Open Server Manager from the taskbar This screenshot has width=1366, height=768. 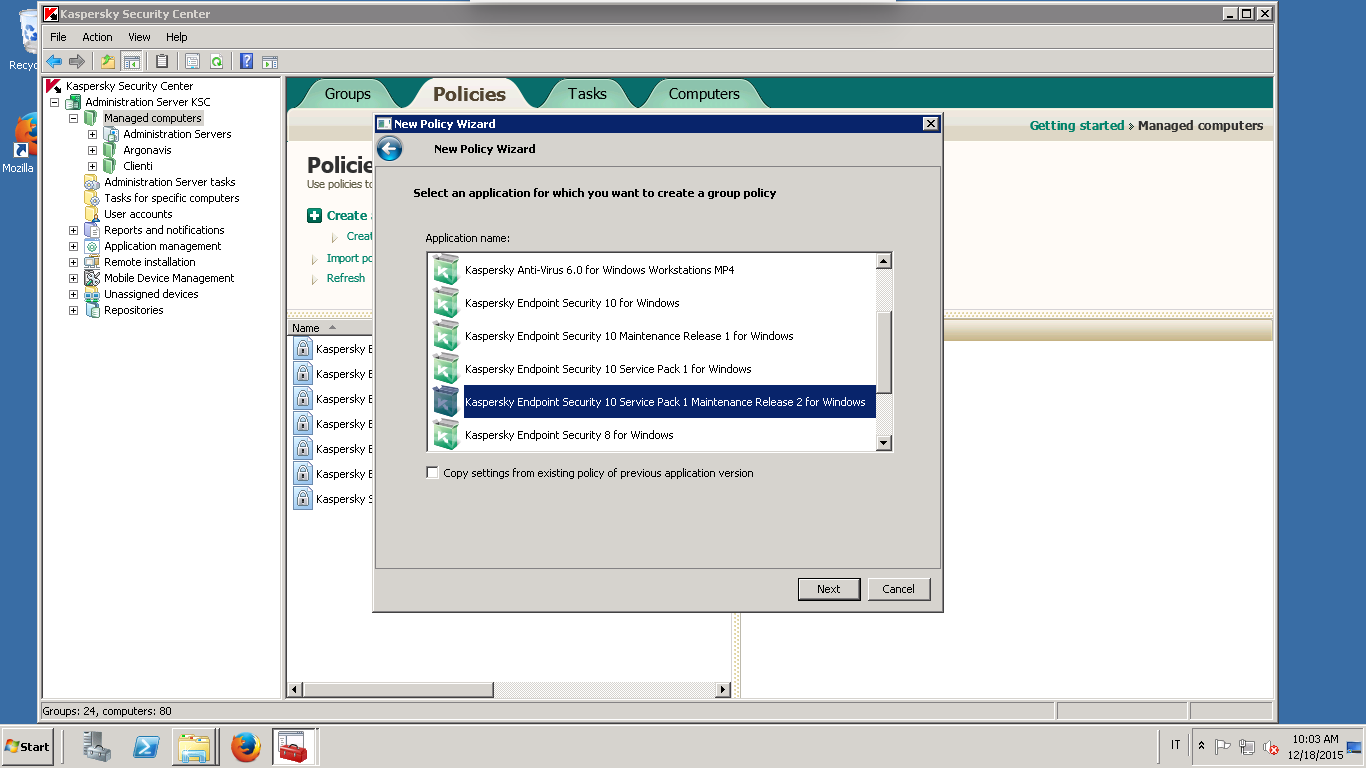point(98,747)
